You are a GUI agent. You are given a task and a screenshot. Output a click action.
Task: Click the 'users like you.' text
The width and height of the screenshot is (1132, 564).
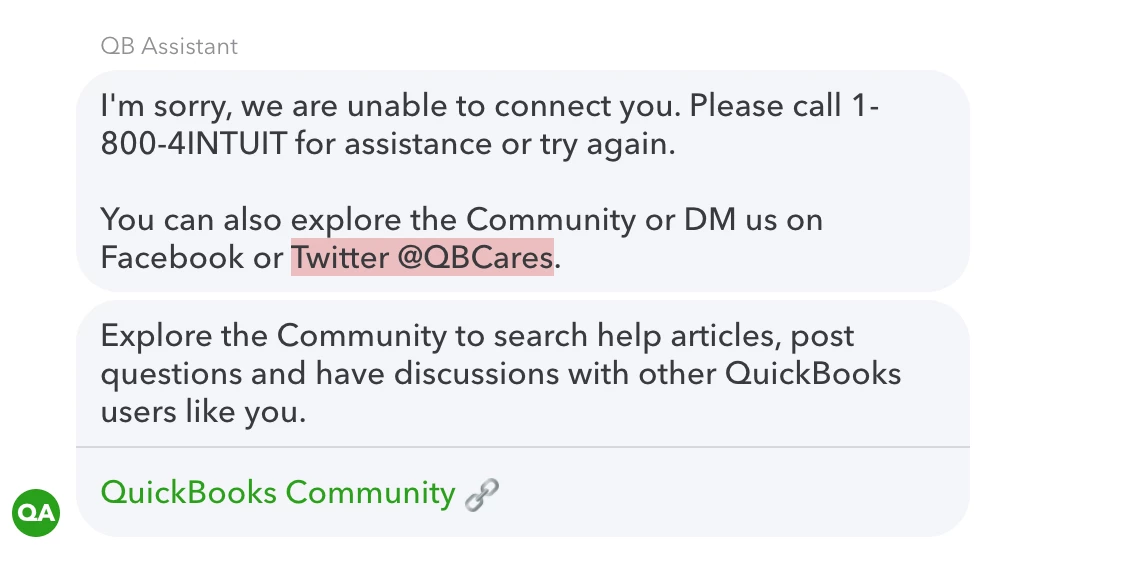click(x=204, y=412)
